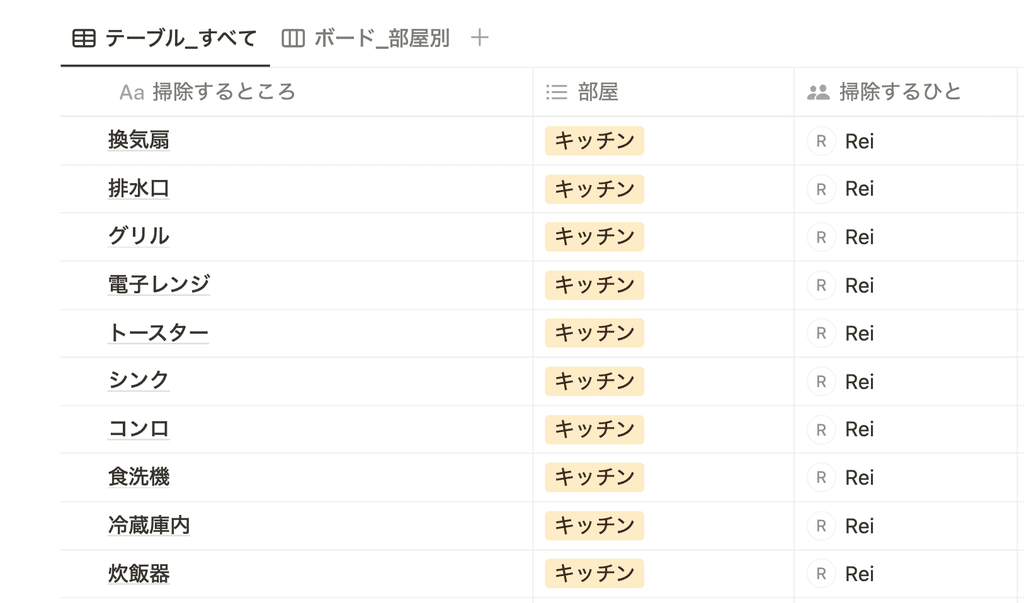Screen dimensions: 1024x603
Task: Click the キッチン tag in シンク row
Action: tap(594, 381)
